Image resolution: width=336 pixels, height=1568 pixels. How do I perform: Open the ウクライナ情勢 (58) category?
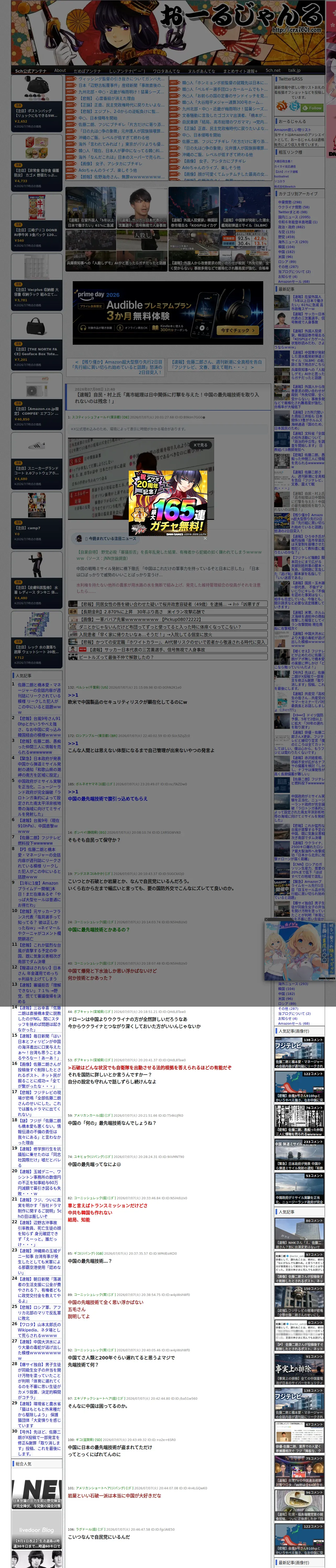point(294,207)
